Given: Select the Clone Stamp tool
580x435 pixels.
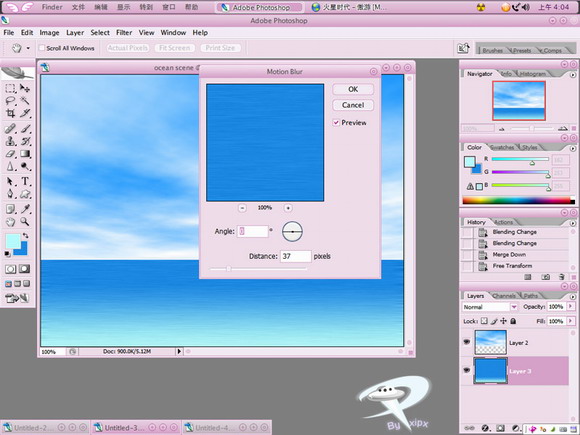Looking at the screenshot, I should (x=10, y=141).
